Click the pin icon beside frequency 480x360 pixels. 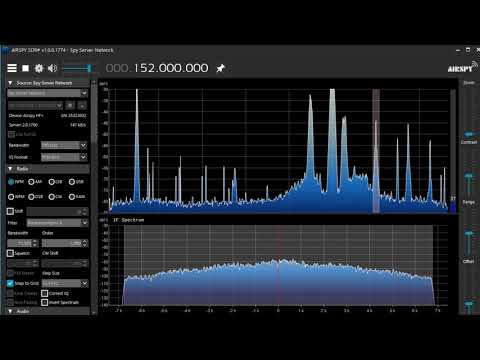point(220,68)
